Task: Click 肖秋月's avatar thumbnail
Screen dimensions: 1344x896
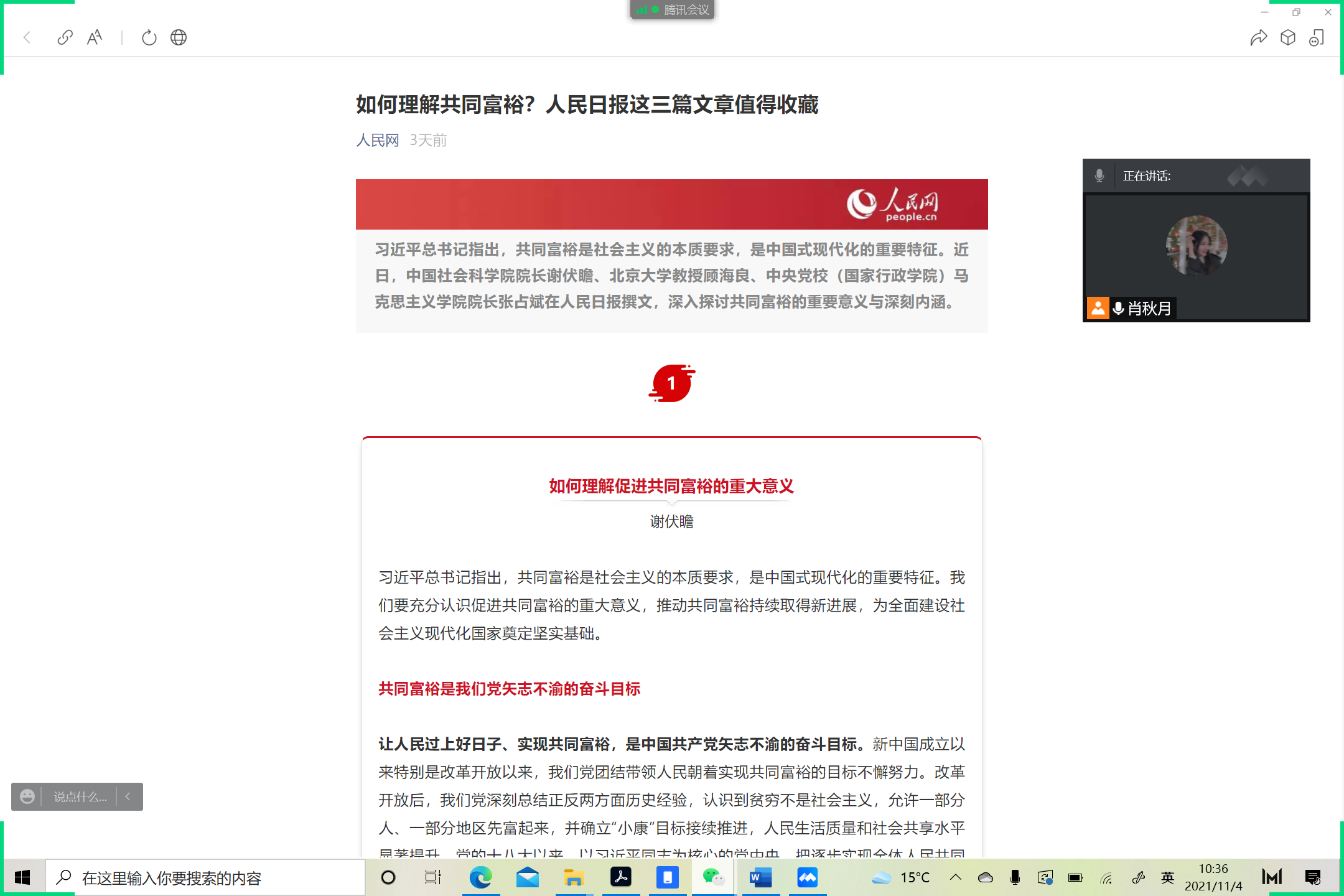Action: coord(1196,246)
